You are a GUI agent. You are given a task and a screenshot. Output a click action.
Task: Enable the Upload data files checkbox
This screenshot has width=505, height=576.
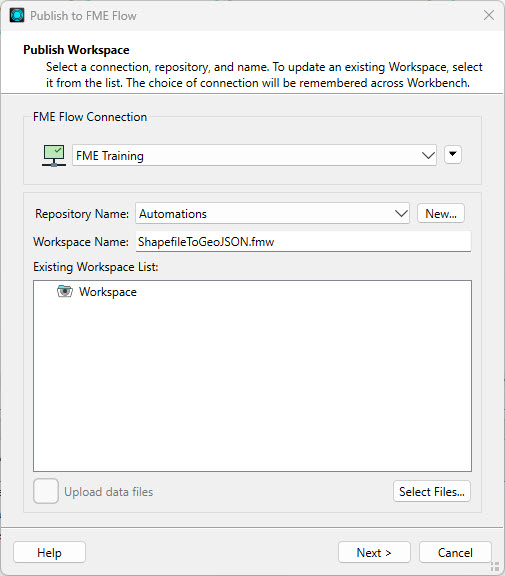click(x=46, y=491)
